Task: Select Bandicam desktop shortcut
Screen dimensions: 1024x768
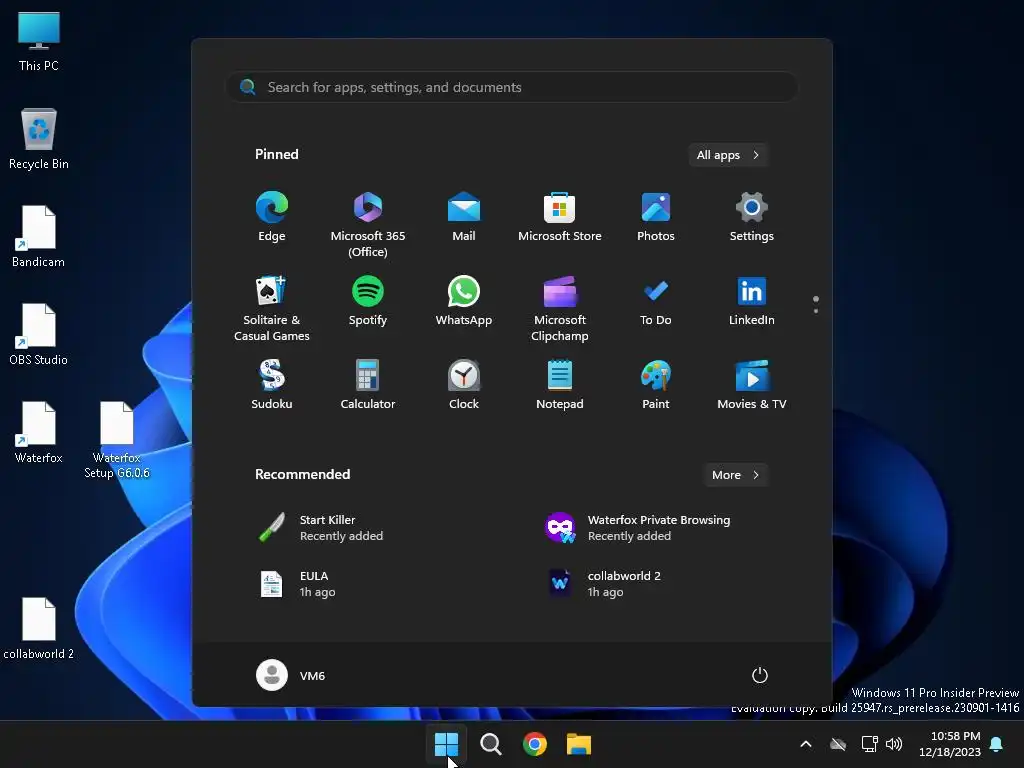Action: coord(39,237)
